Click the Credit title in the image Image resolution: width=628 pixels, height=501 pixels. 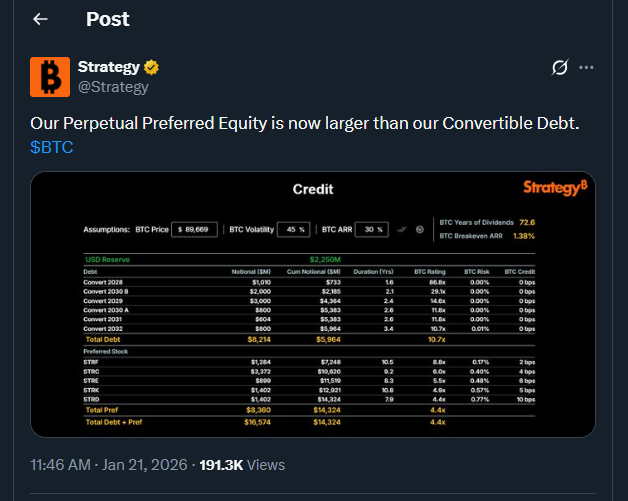[312, 189]
